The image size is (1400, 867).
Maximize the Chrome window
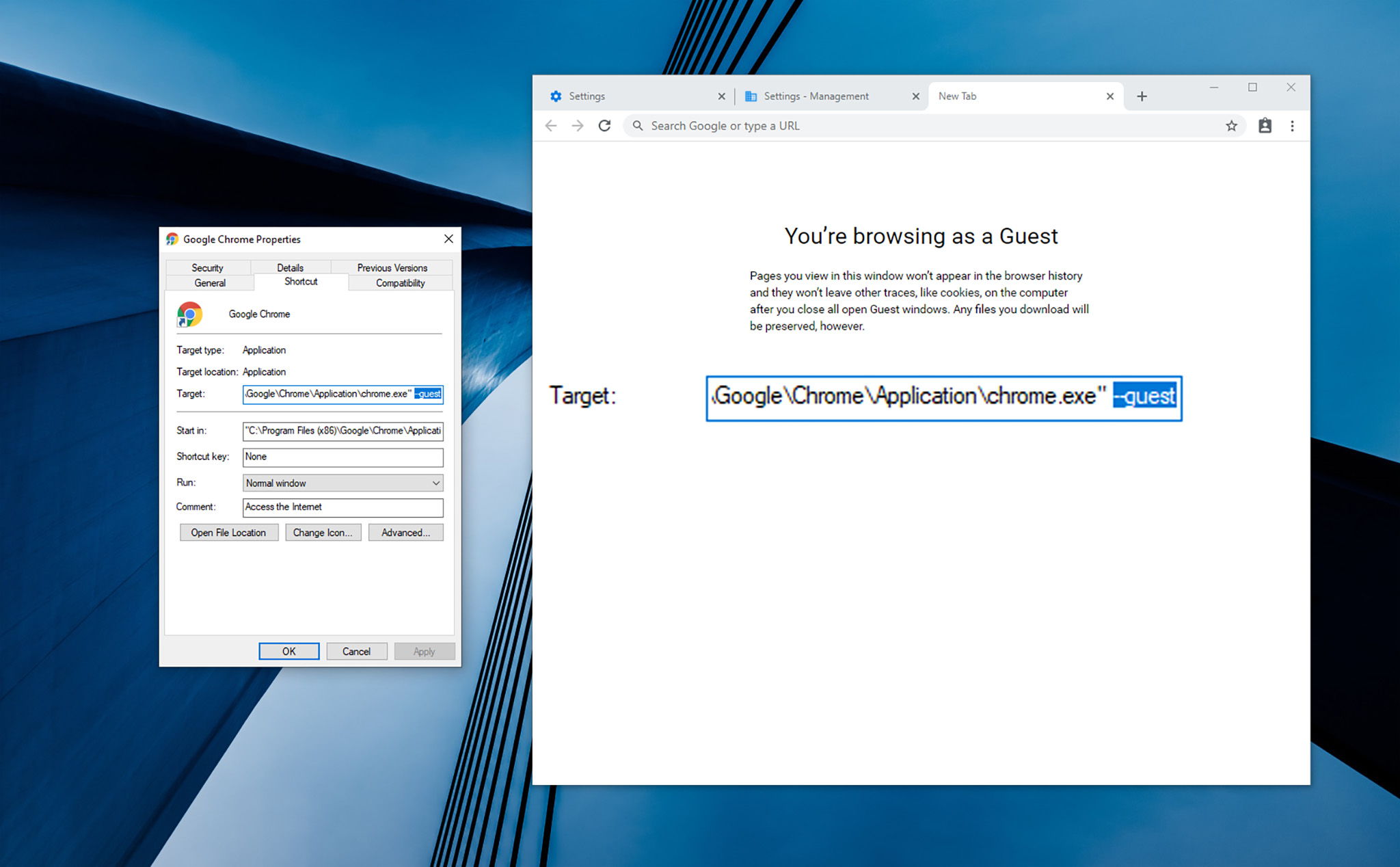(1252, 88)
